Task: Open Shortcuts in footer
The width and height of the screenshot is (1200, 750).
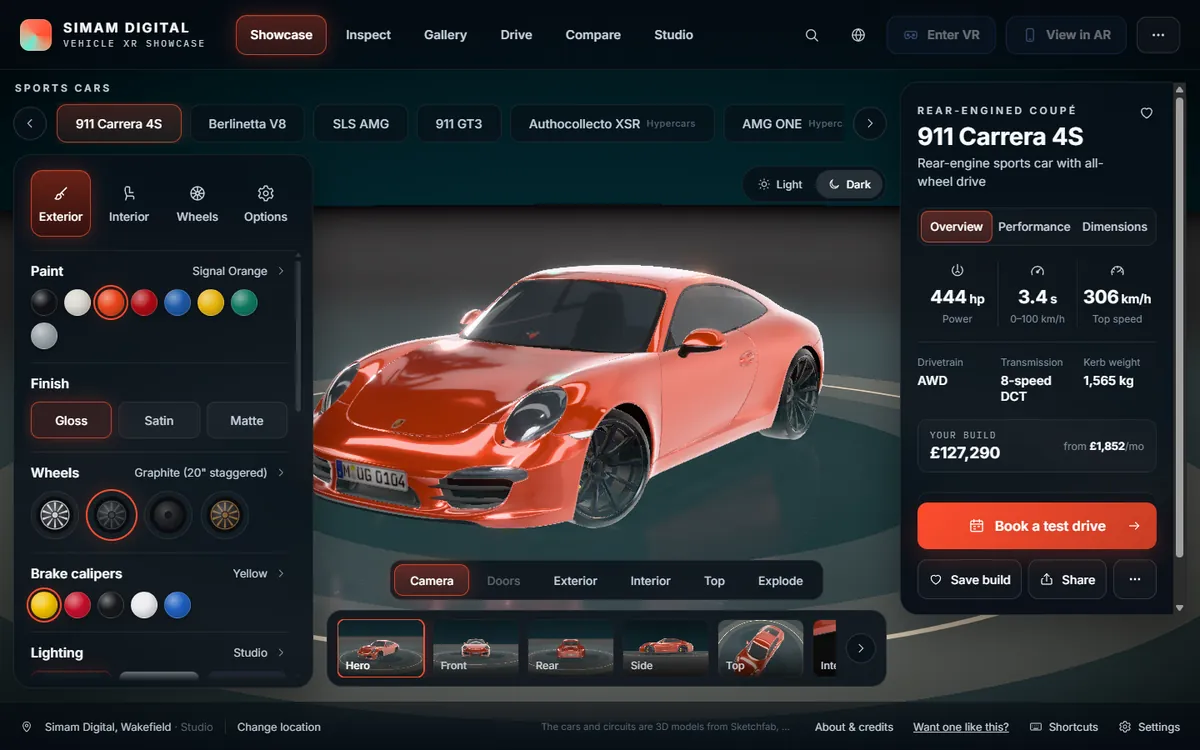Action: [x=1064, y=727]
